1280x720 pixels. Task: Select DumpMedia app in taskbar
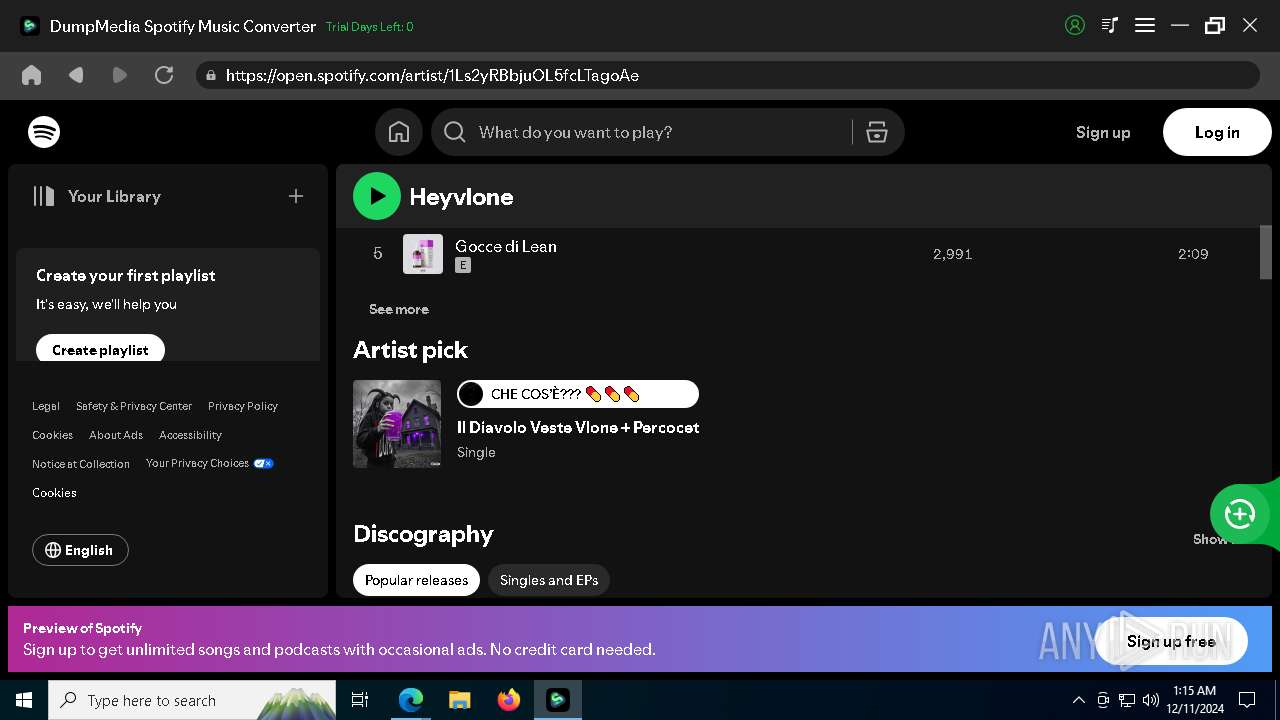pos(558,700)
